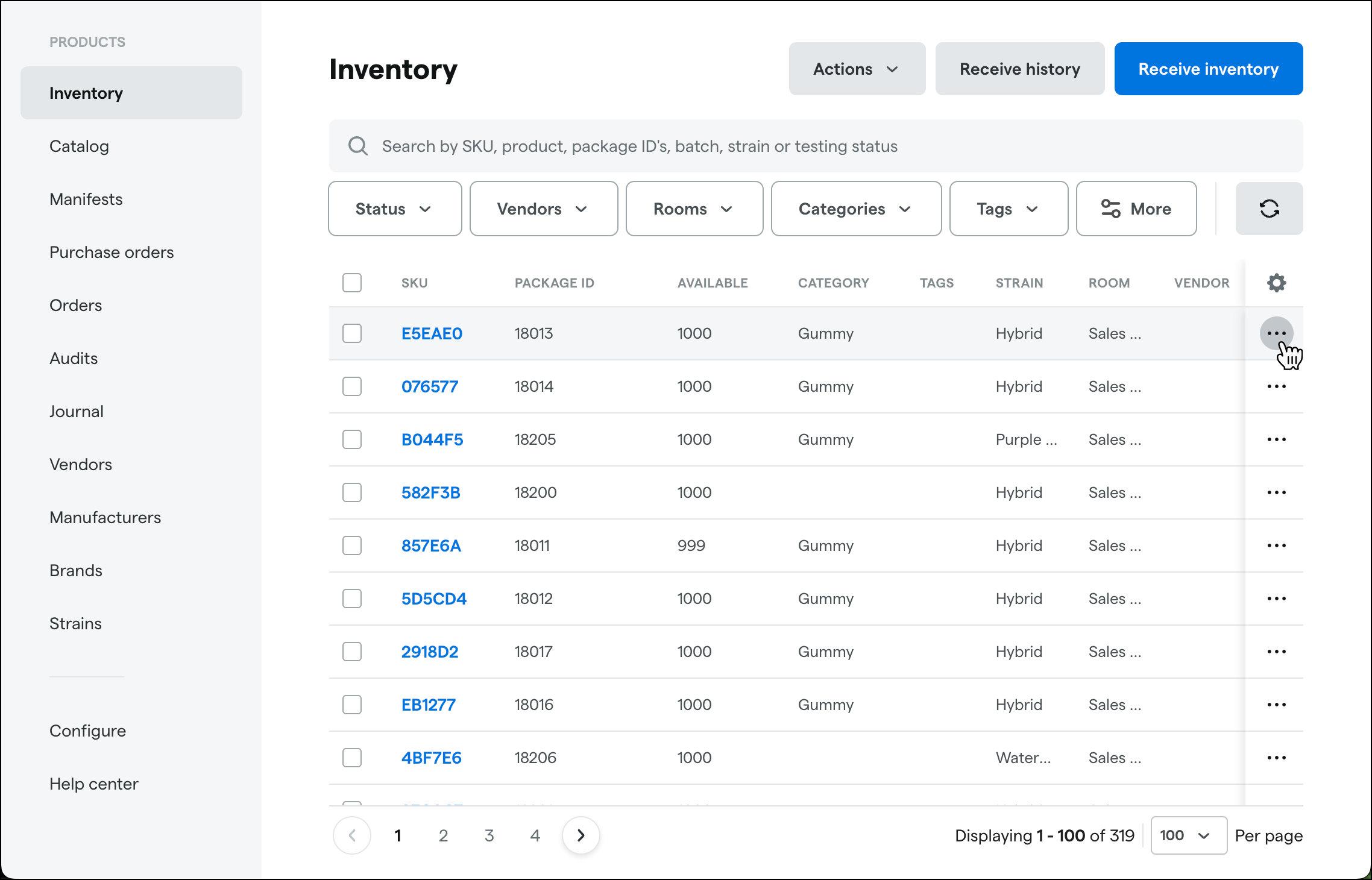The width and height of the screenshot is (1372, 880).
Task: Click the Receive history button
Action: coord(1019,69)
